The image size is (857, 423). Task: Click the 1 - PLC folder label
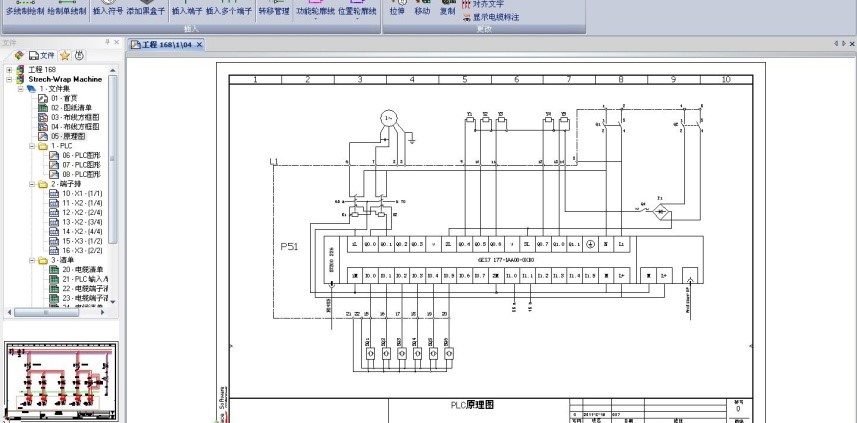point(62,146)
